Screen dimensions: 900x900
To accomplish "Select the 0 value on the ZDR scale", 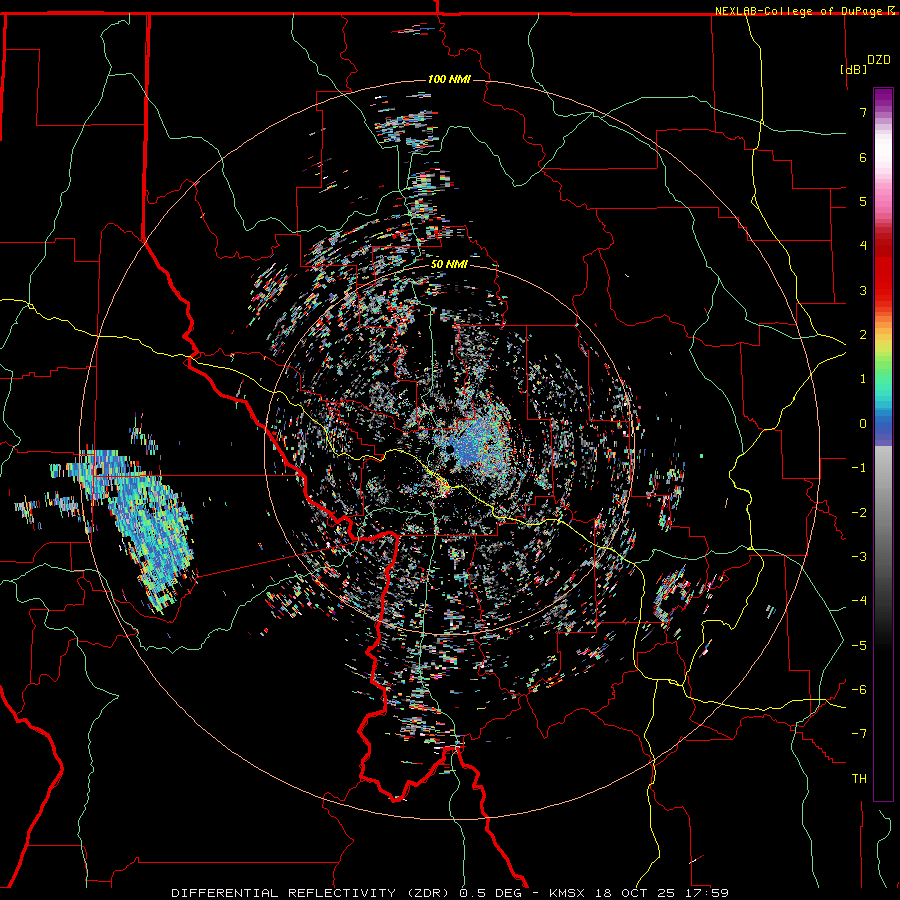I will coord(863,424).
